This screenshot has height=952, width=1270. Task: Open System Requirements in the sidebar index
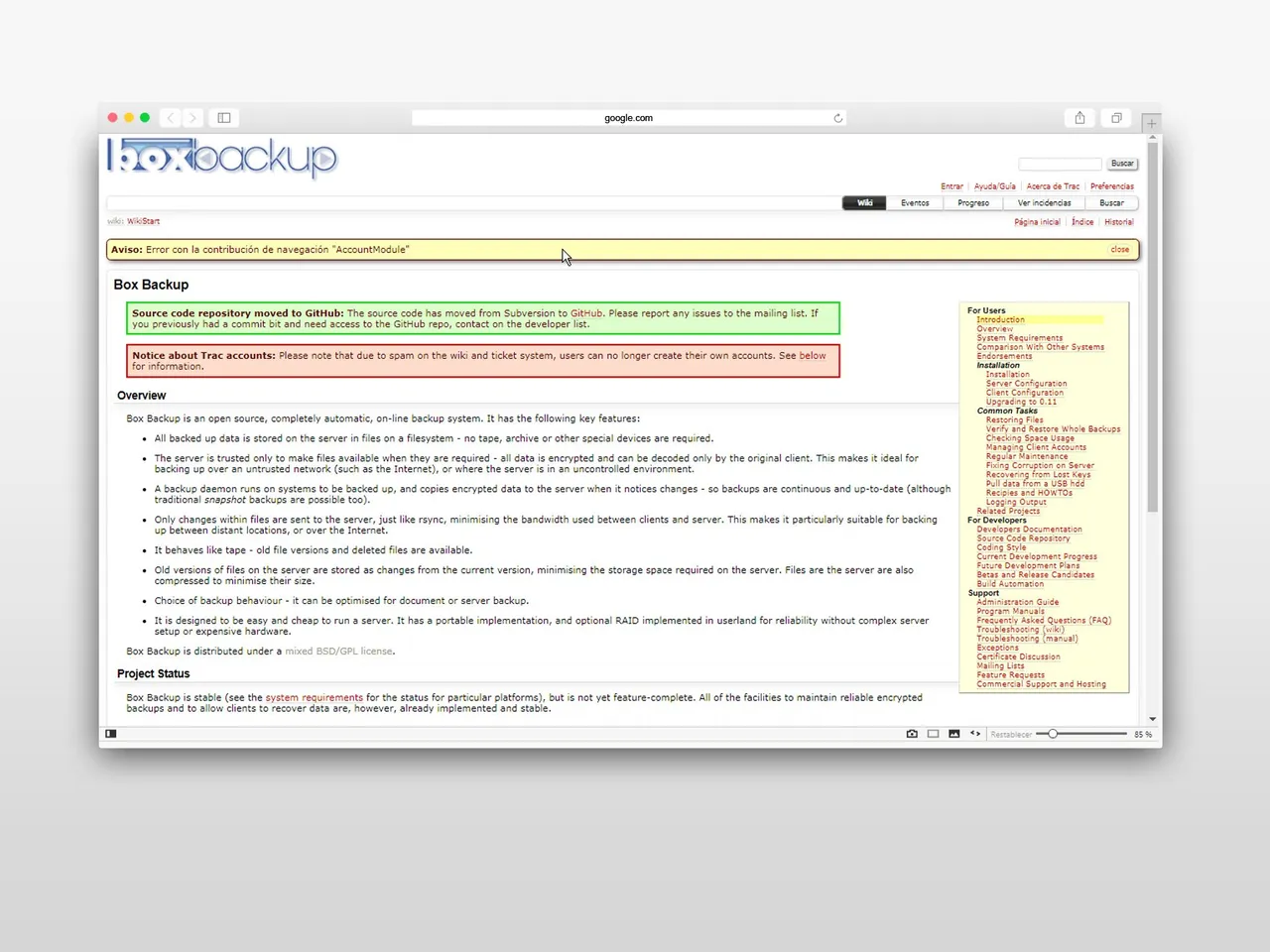[1019, 338]
